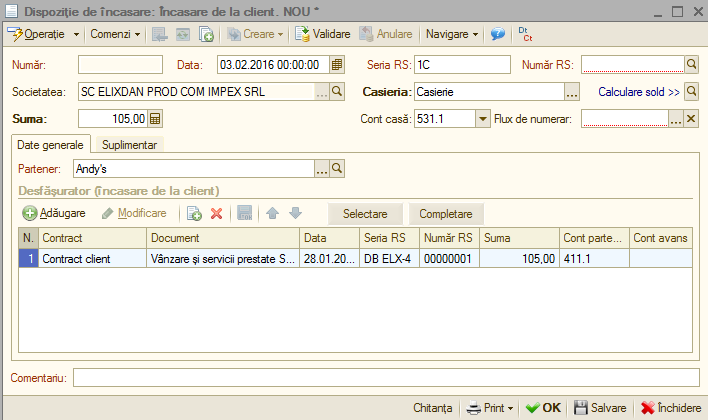Open the calendar picker for Data

click(x=337, y=65)
